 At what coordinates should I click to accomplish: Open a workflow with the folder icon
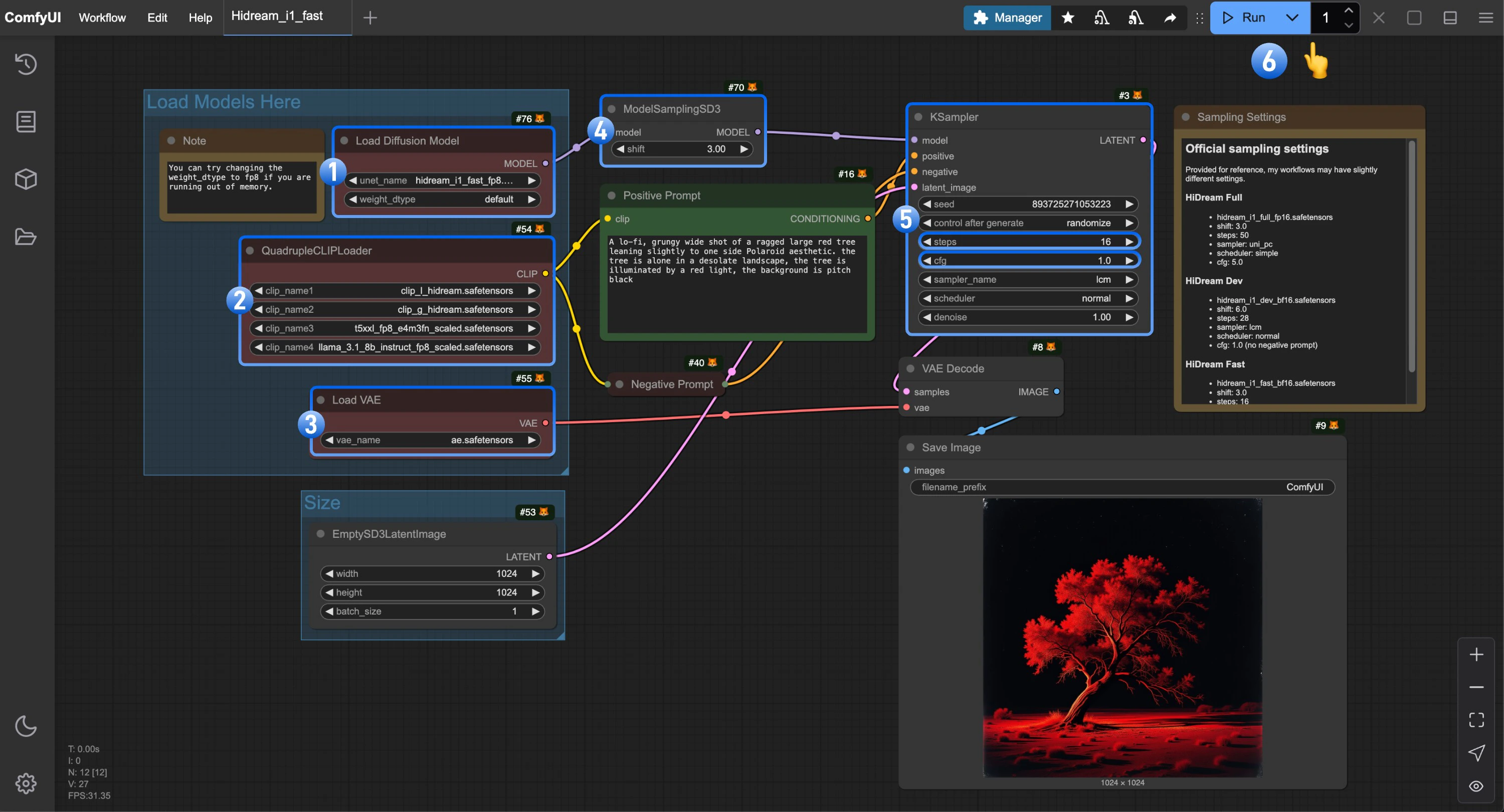26,237
